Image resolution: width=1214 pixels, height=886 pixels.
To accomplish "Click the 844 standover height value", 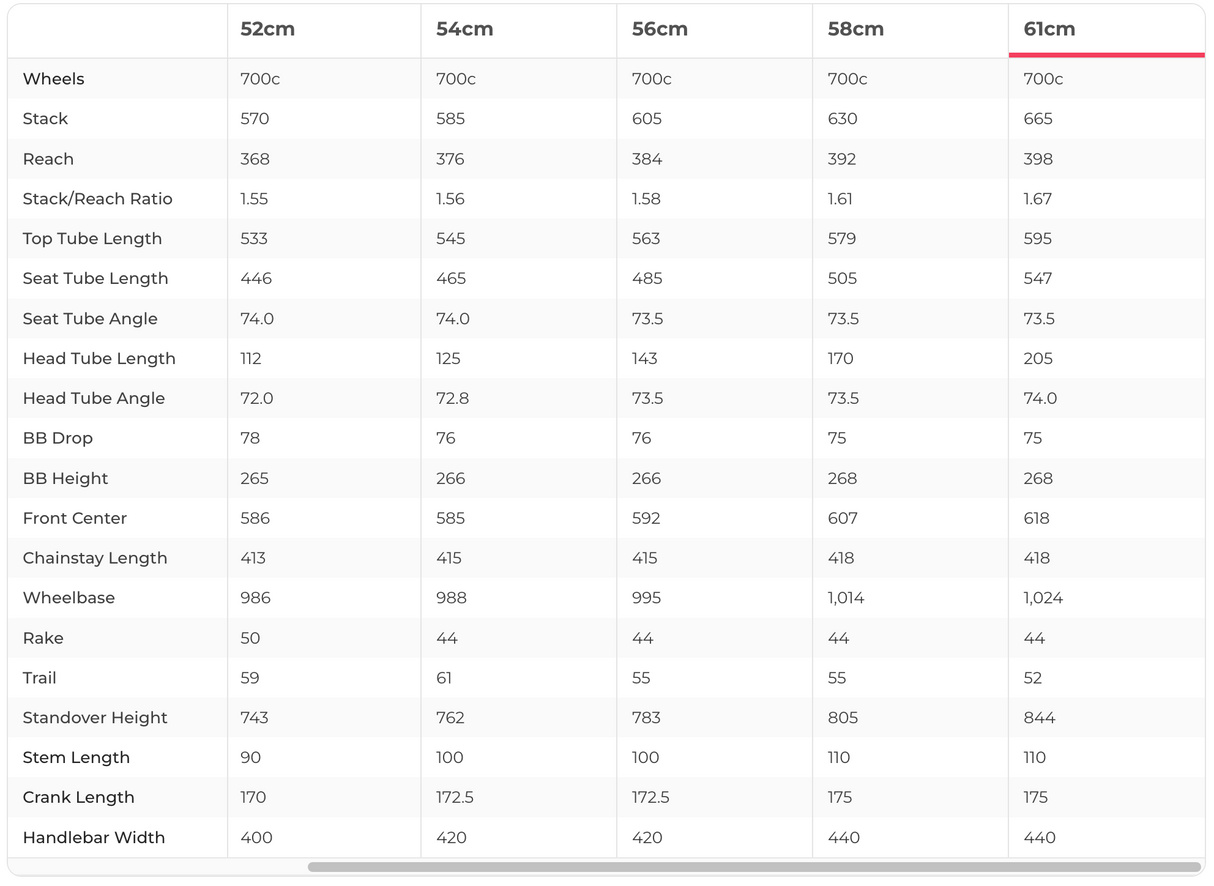I will [1039, 718].
